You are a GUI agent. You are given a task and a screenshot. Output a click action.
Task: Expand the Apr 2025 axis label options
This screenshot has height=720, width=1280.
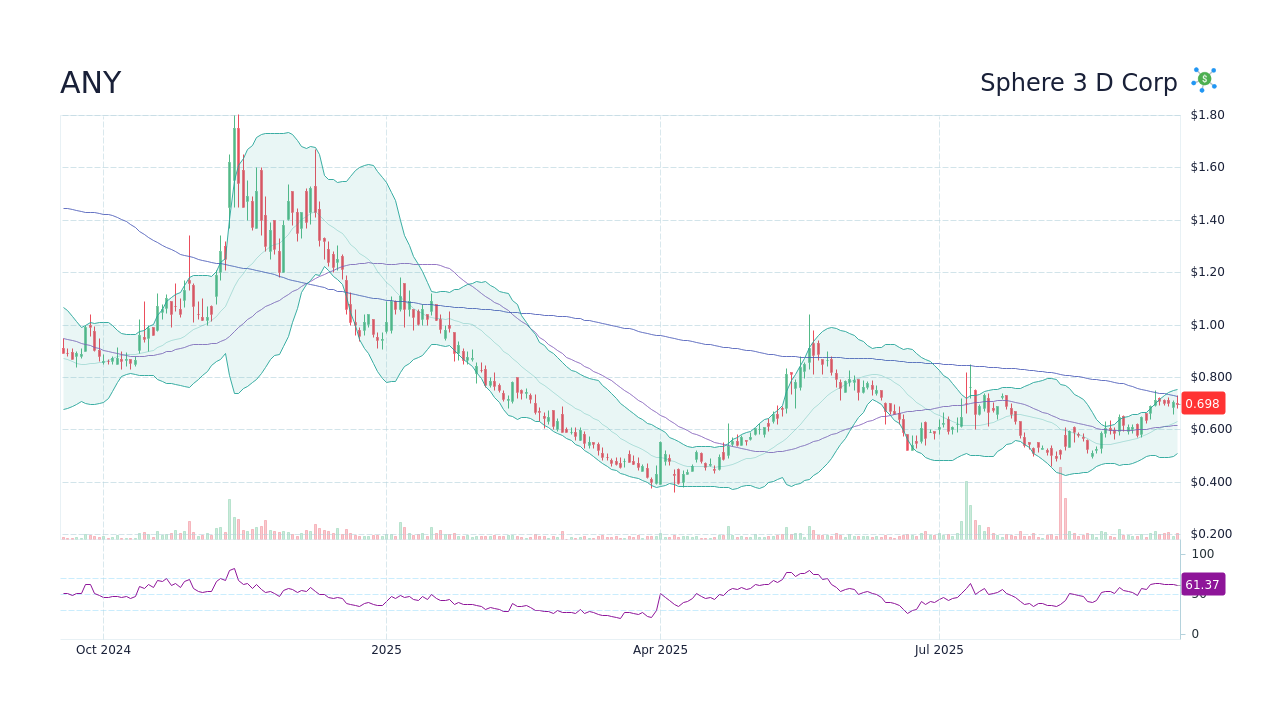pyautogui.click(x=660, y=649)
